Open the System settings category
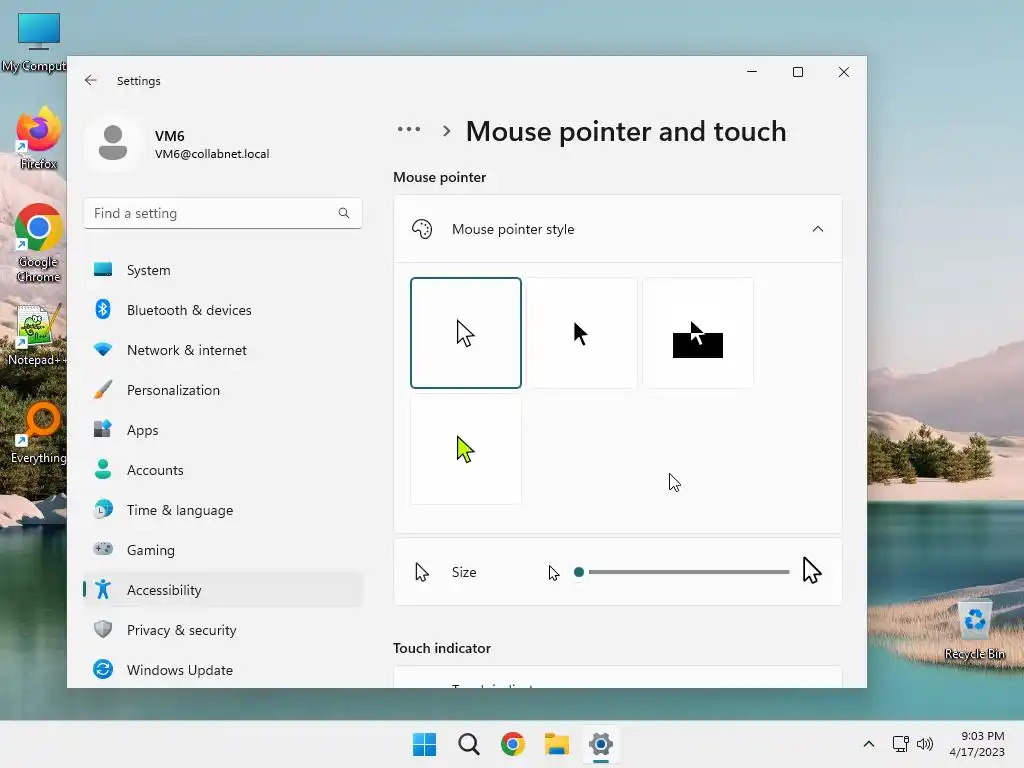This screenshot has height=768, width=1024. 223,270
